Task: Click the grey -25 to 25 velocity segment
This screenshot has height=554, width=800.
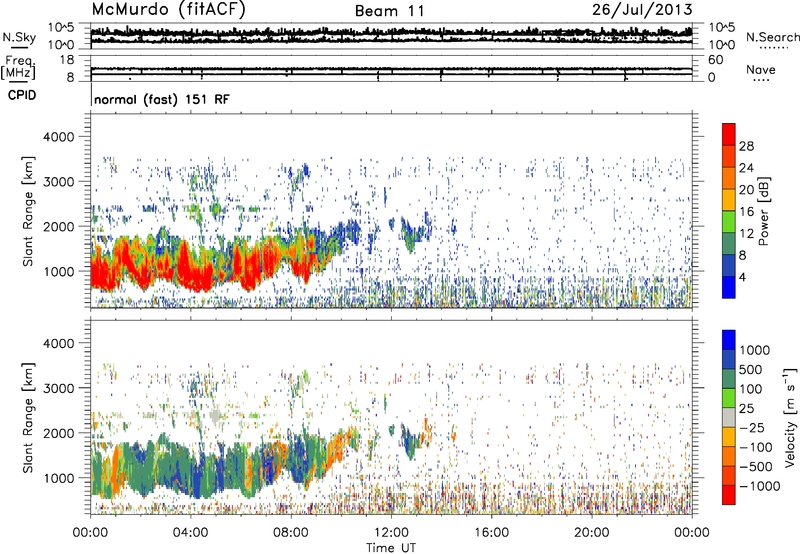Action: tap(729, 418)
